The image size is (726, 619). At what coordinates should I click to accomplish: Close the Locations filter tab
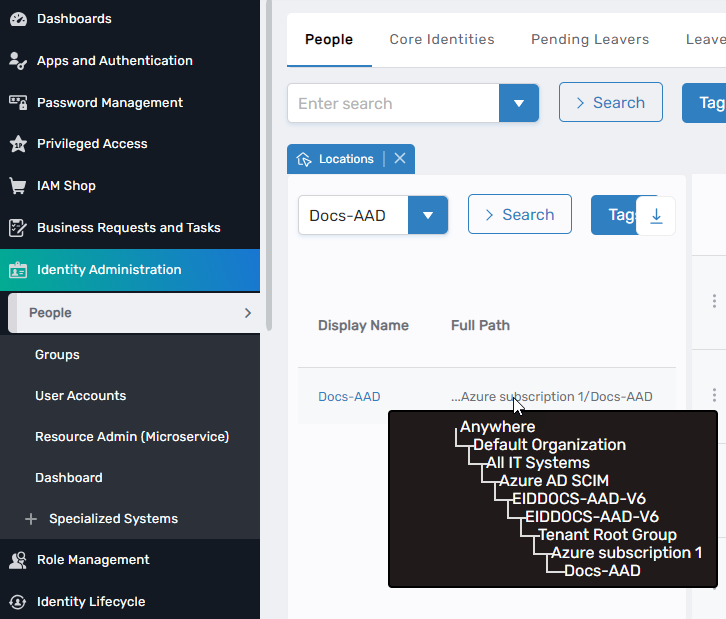[400, 159]
